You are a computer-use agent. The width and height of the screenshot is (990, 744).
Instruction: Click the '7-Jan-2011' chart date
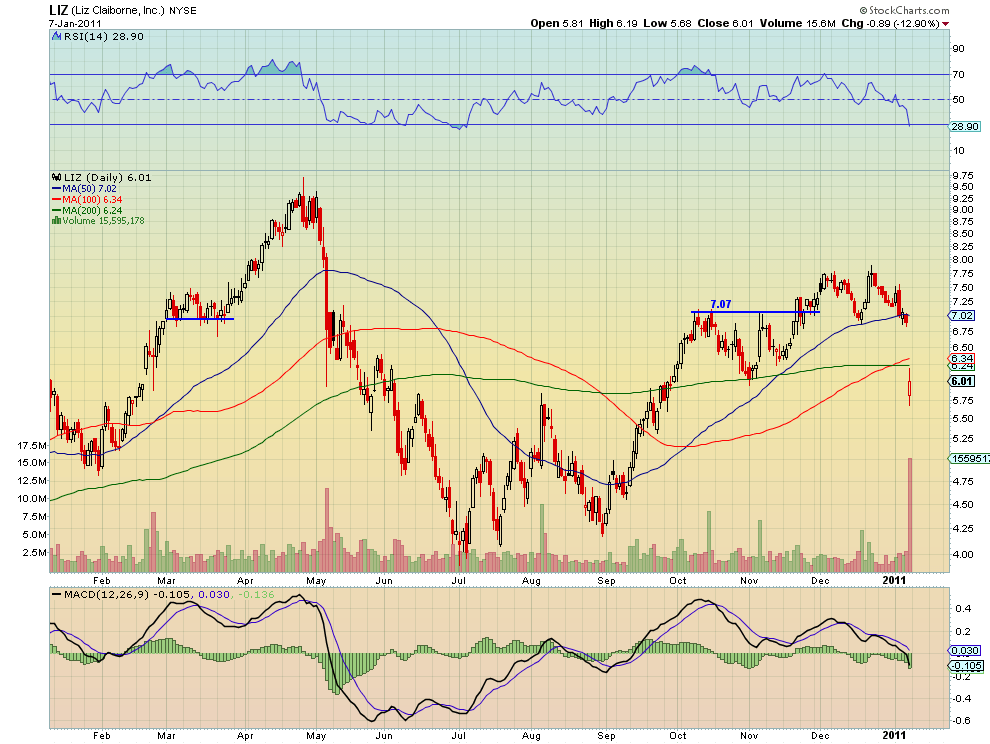(x=75, y=23)
